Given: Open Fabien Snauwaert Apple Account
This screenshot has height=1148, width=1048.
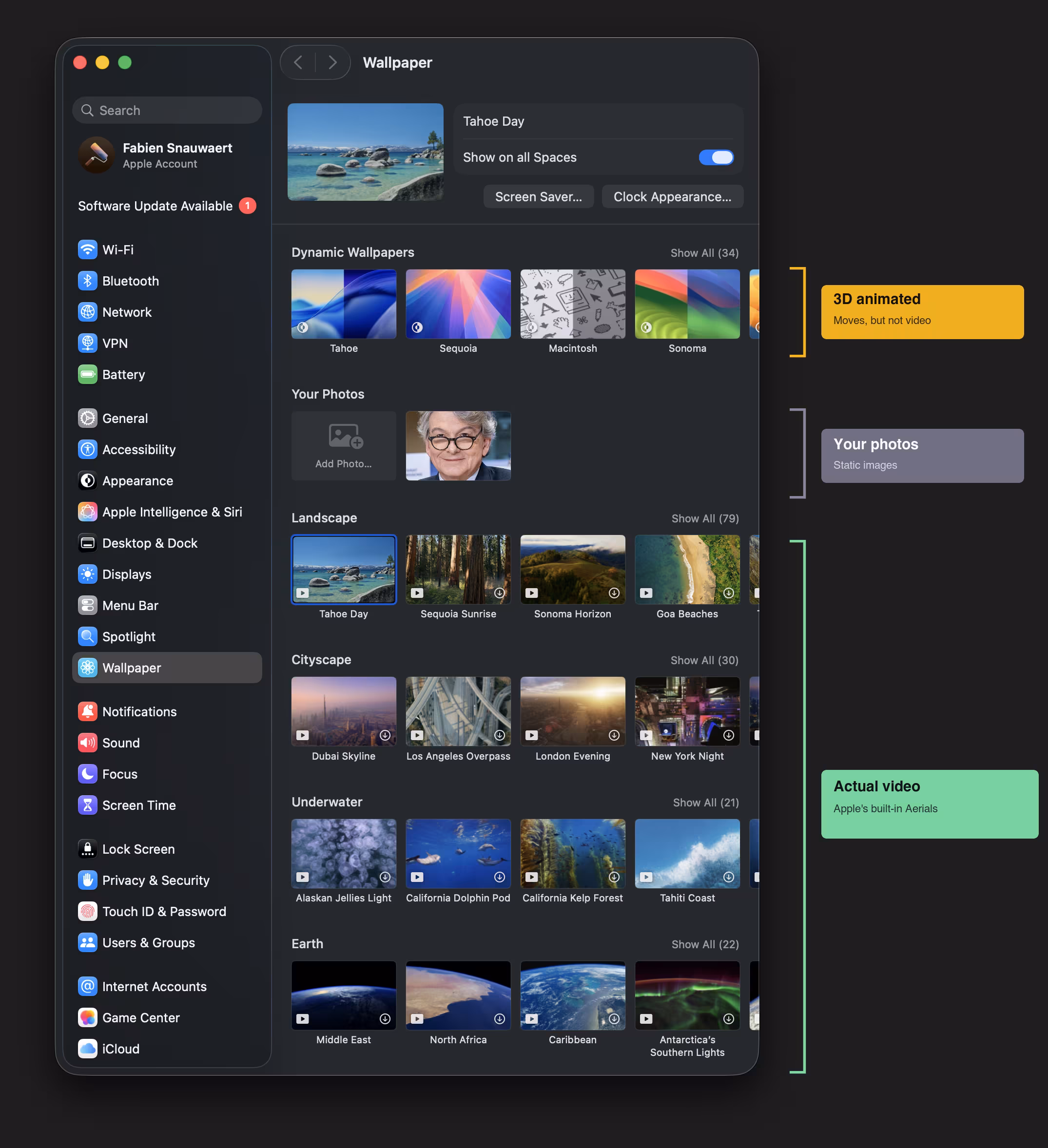Looking at the screenshot, I should [x=167, y=155].
